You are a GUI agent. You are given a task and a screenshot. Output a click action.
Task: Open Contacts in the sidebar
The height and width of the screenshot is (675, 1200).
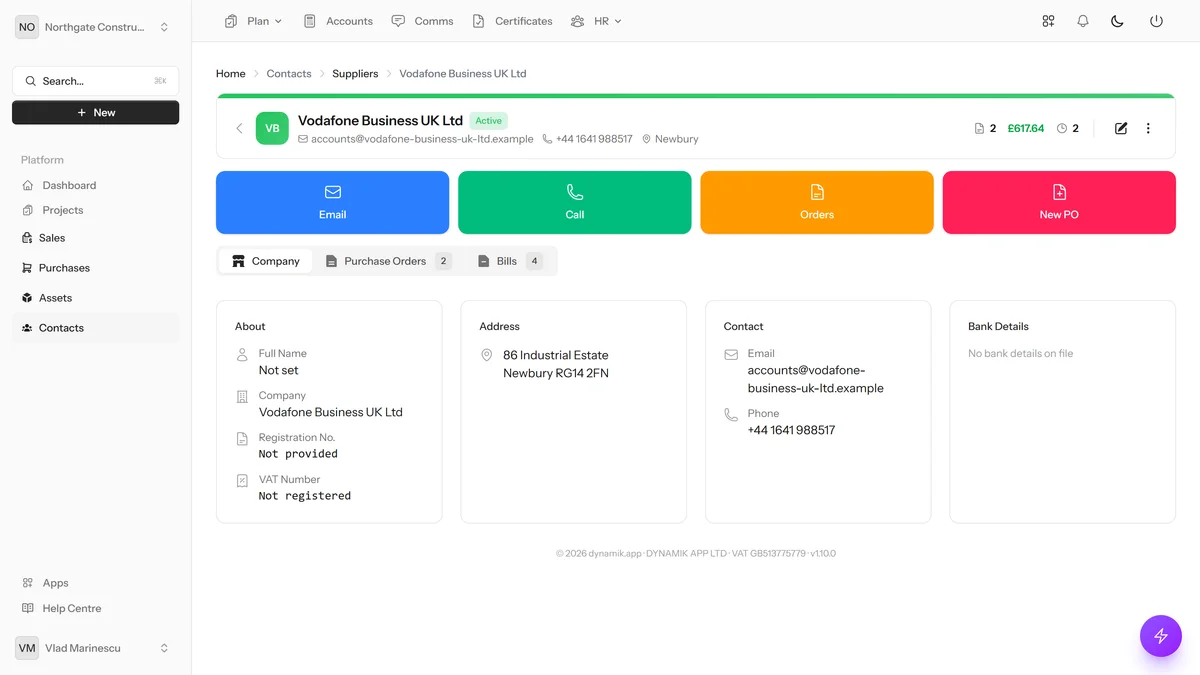[x=96, y=328]
